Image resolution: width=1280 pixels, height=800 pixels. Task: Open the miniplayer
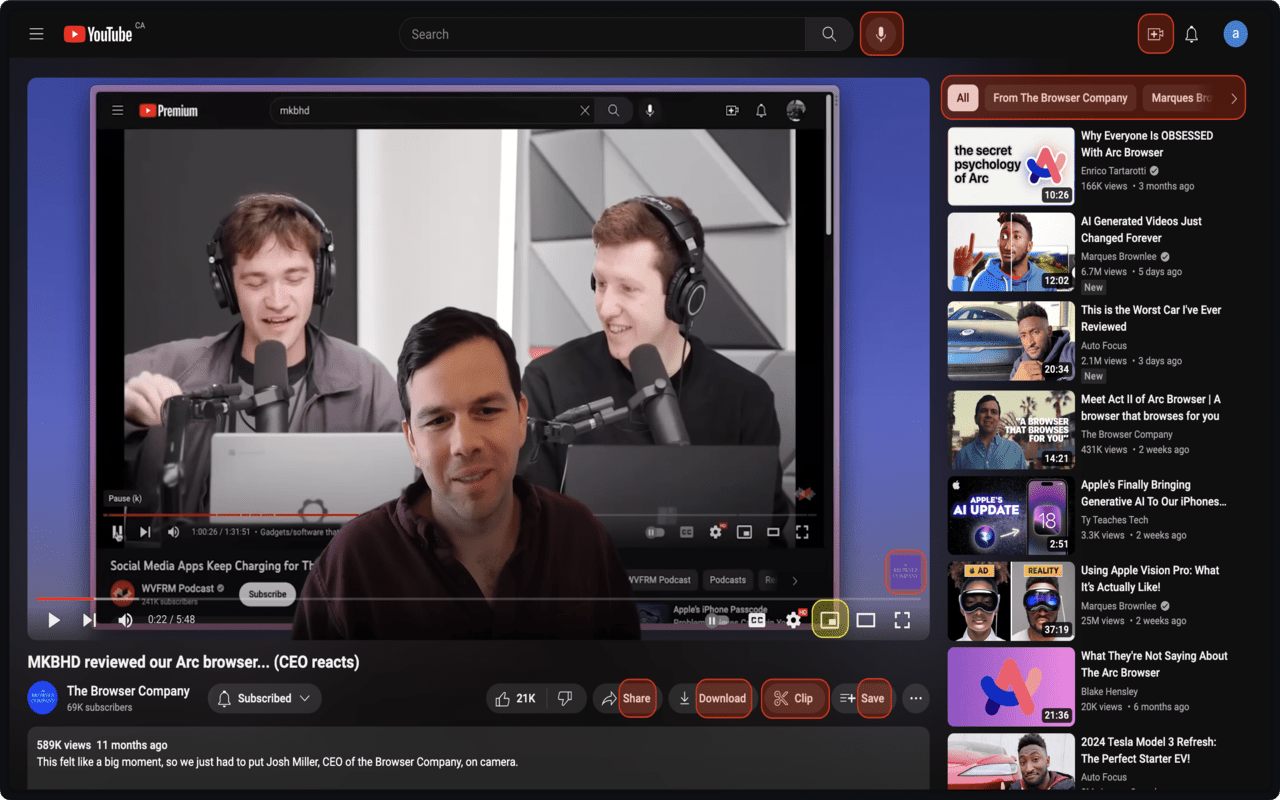829,620
